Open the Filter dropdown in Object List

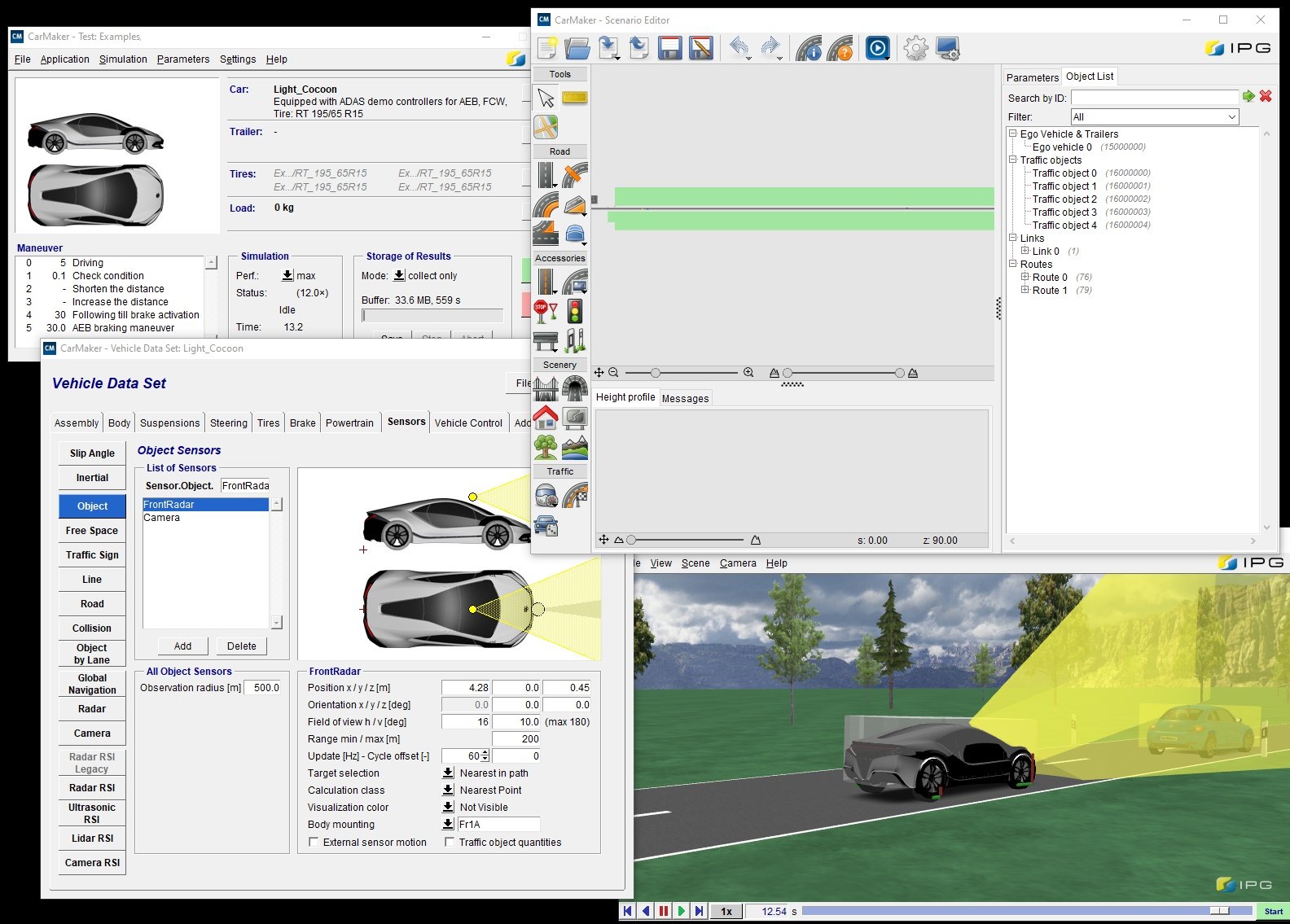(x=1155, y=117)
